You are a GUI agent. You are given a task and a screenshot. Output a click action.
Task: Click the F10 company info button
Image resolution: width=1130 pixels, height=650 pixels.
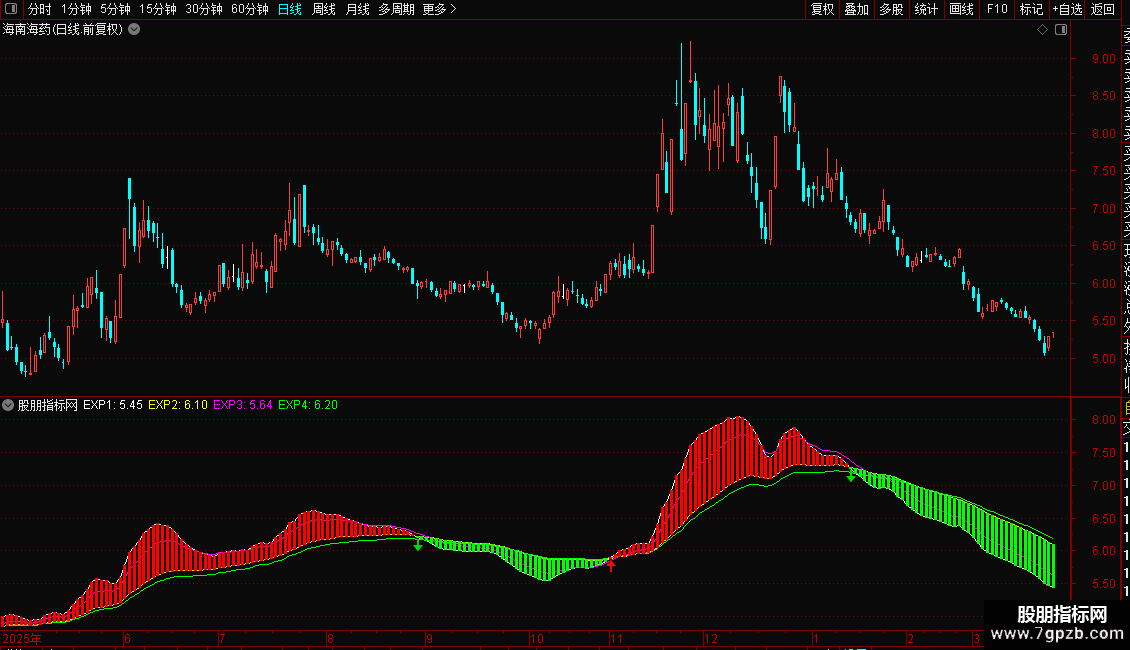[x=997, y=9]
